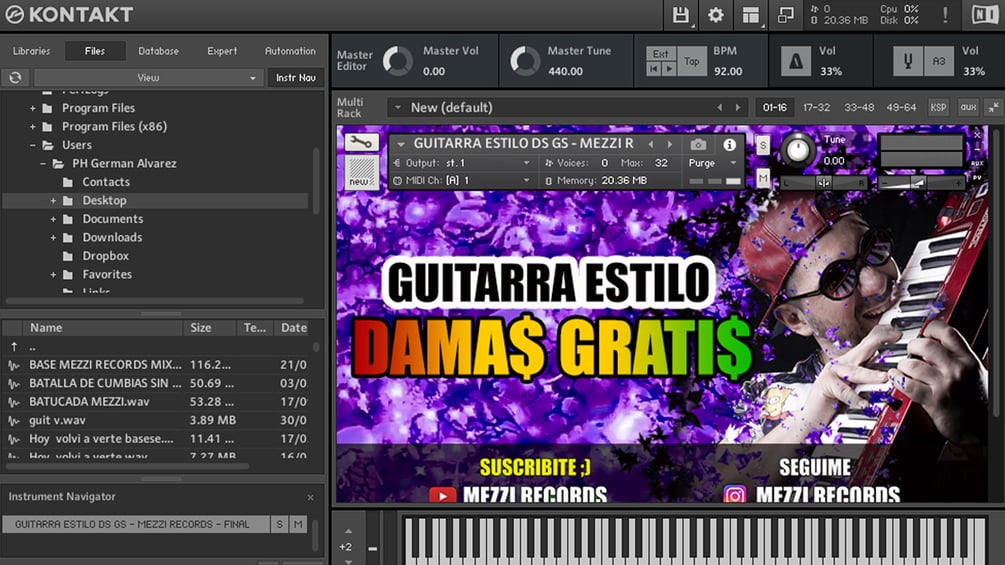
Task: Click the new instrument thumbnail icon
Action: (x=361, y=172)
